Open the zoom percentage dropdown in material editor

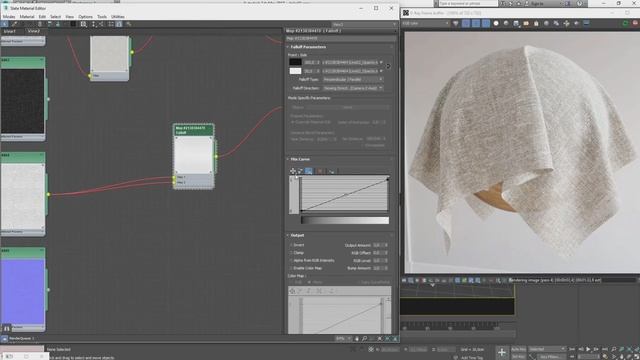click(x=343, y=338)
